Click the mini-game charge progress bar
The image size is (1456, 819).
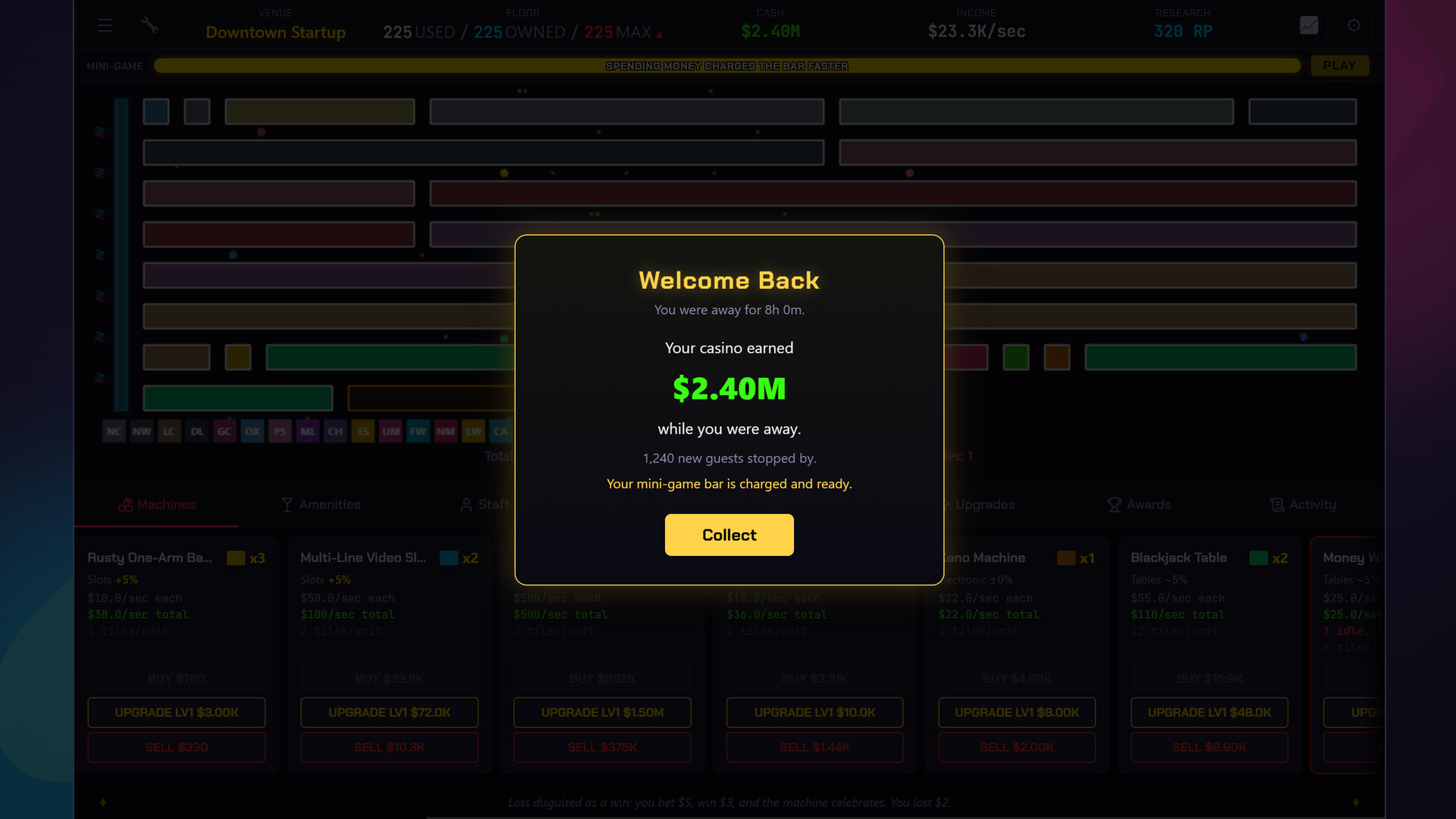[727, 66]
